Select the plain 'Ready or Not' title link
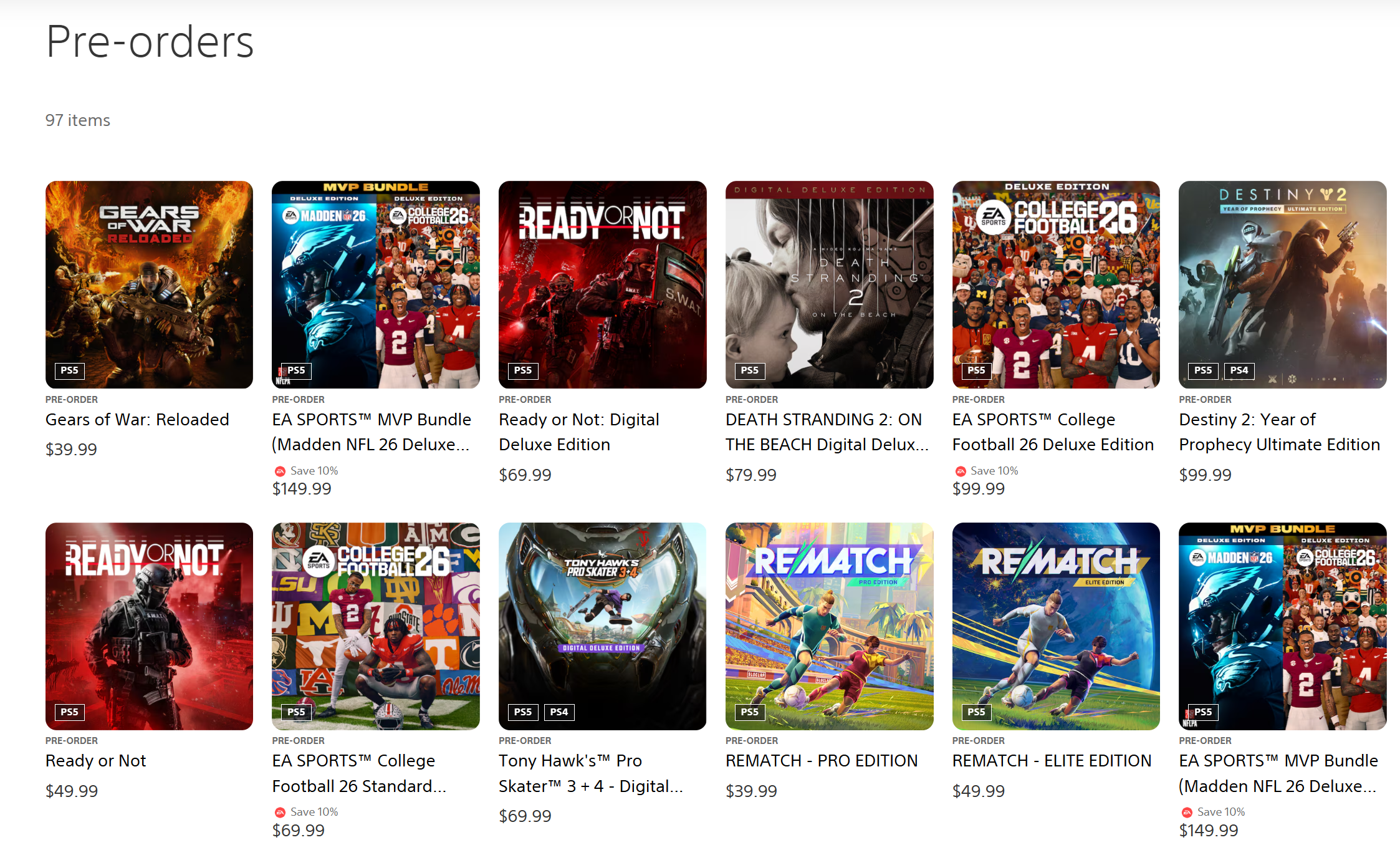Screen dimensions: 1400x850 pos(95,761)
